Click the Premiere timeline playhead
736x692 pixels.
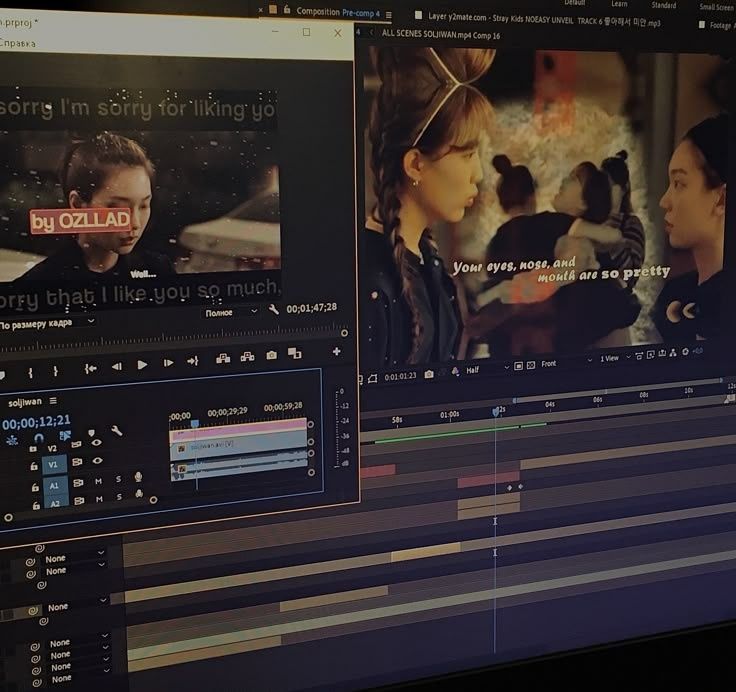point(195,423)
